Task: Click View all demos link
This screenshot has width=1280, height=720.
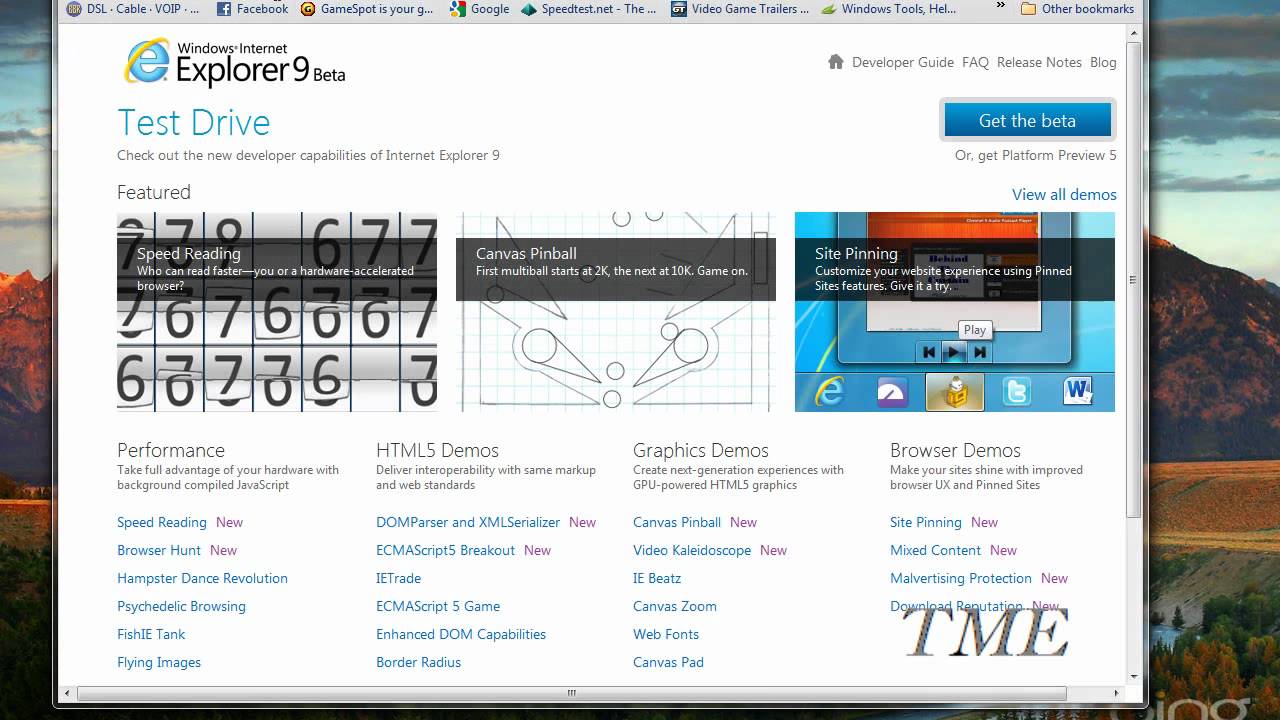Action: point(1064,194)
